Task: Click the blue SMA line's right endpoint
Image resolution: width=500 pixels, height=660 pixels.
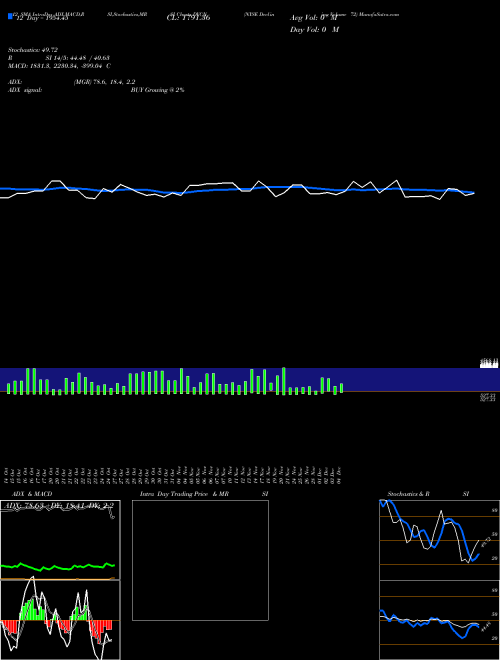Action: (x=473, y=193)
